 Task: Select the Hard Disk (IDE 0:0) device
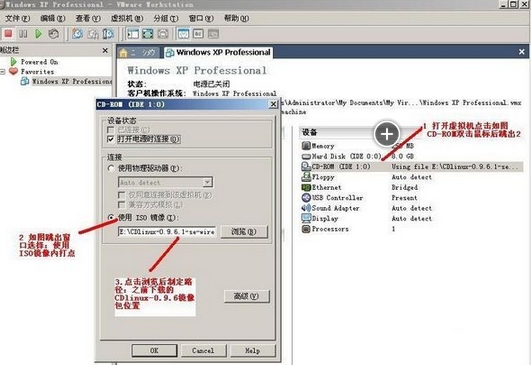point(341,156)
